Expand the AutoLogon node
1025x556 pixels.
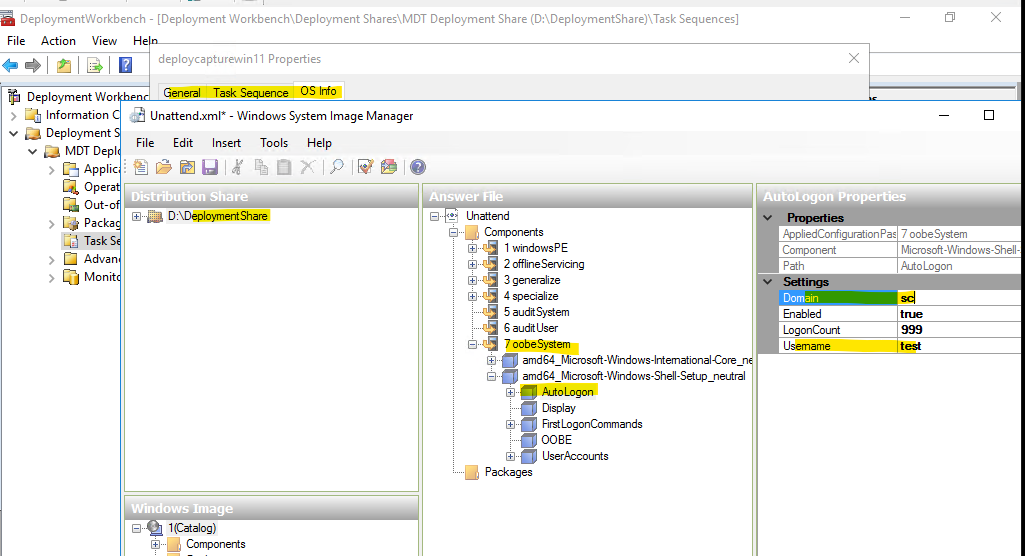tap(511, 392)
